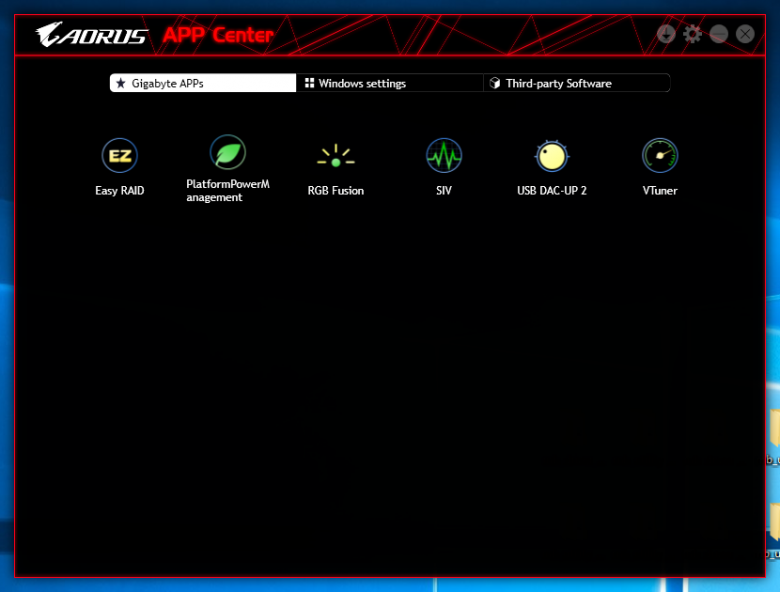Screen dimensions: 780x592
Task: Close the APP Center window
Action: 745,34
